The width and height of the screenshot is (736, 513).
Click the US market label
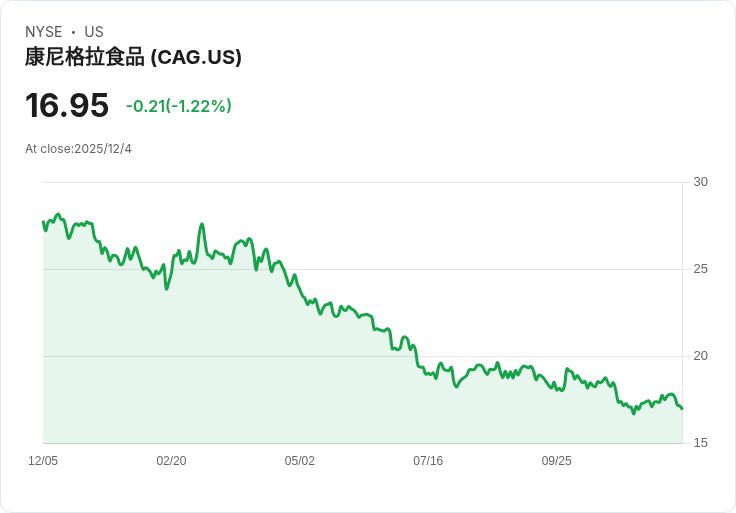94,32
